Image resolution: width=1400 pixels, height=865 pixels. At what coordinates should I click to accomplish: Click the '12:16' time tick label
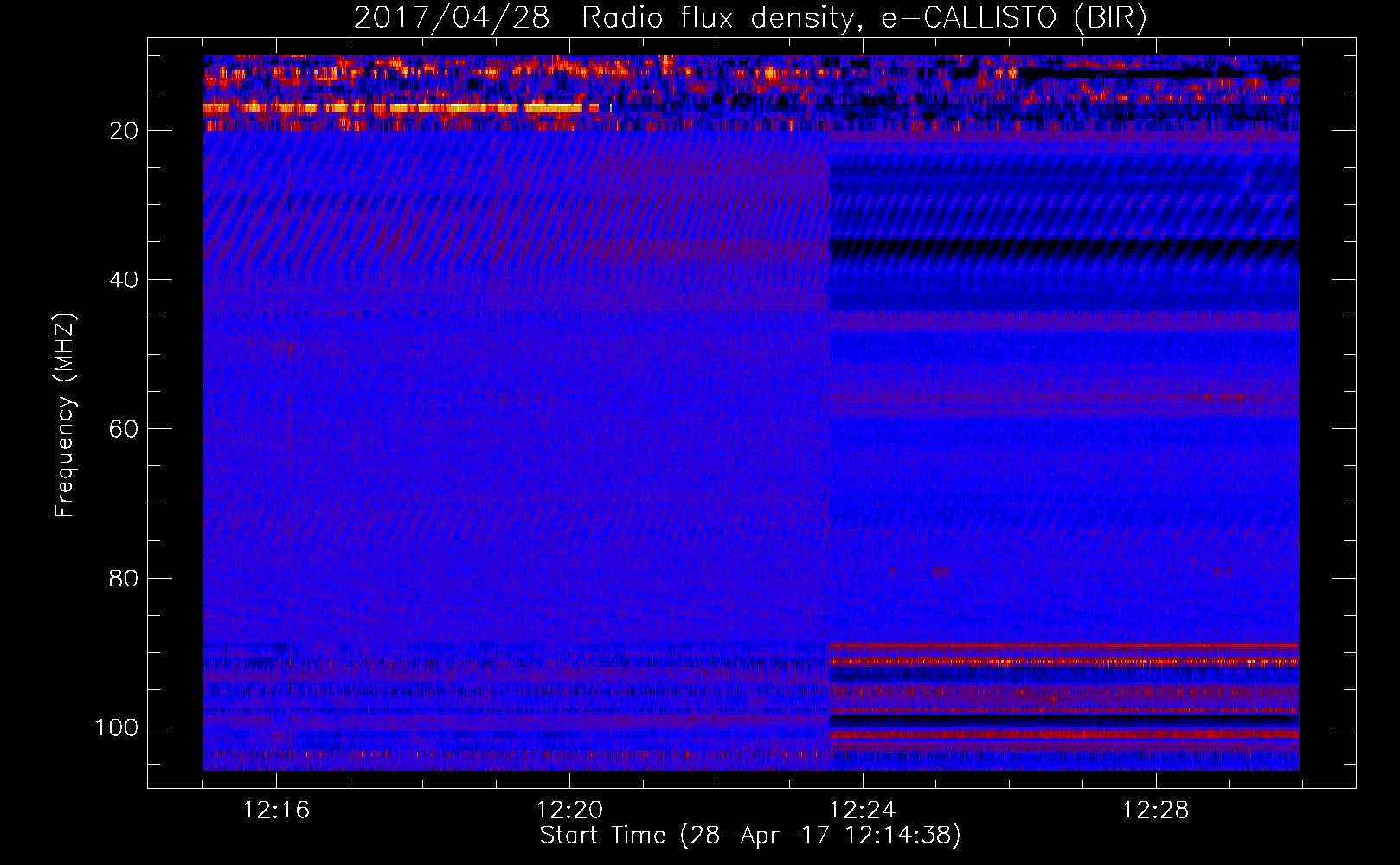pos(276,811)
